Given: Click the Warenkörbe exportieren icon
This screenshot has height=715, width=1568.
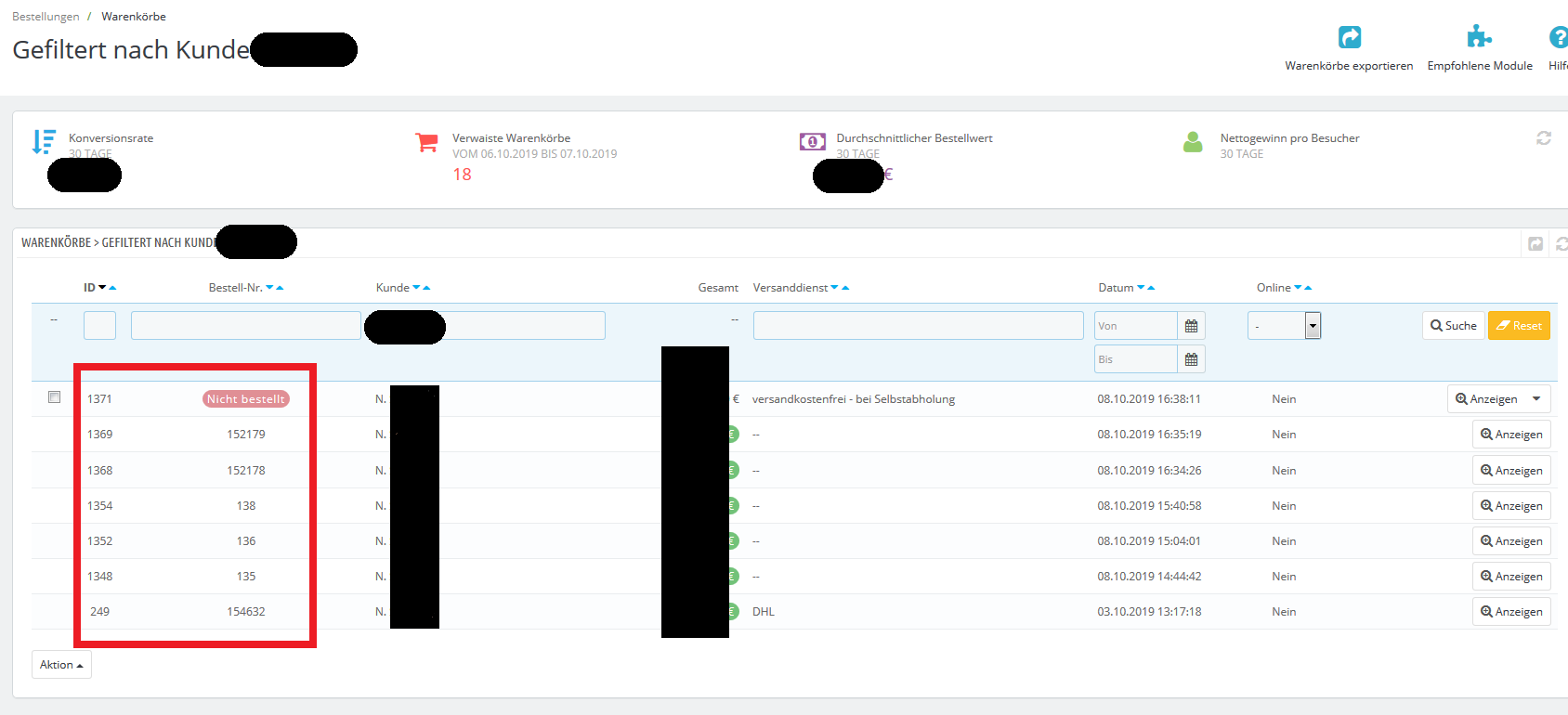Looking at the screenshot, I should click(1349, 37).
